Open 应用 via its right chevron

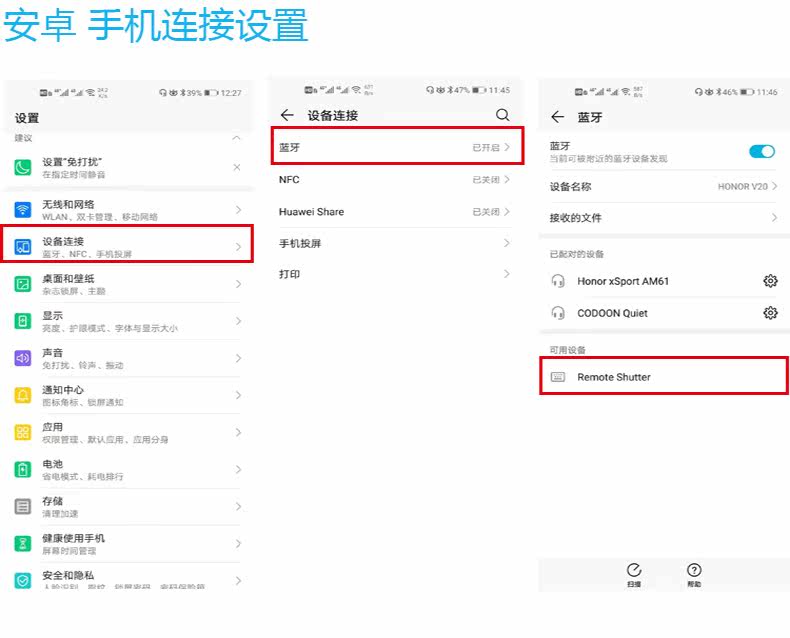pos(238,432)
